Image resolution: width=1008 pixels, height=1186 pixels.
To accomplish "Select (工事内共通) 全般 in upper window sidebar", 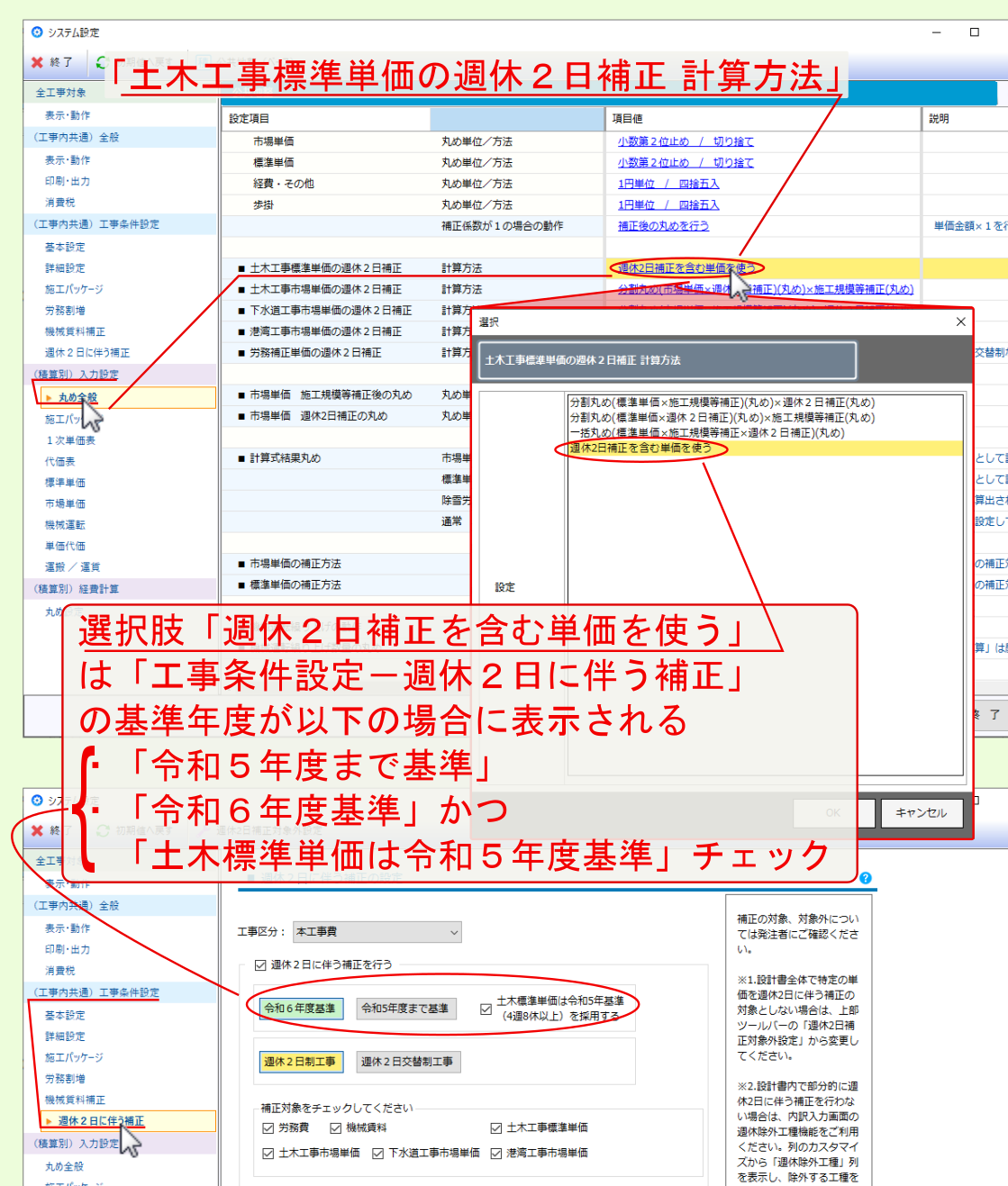I will [77, 138].
